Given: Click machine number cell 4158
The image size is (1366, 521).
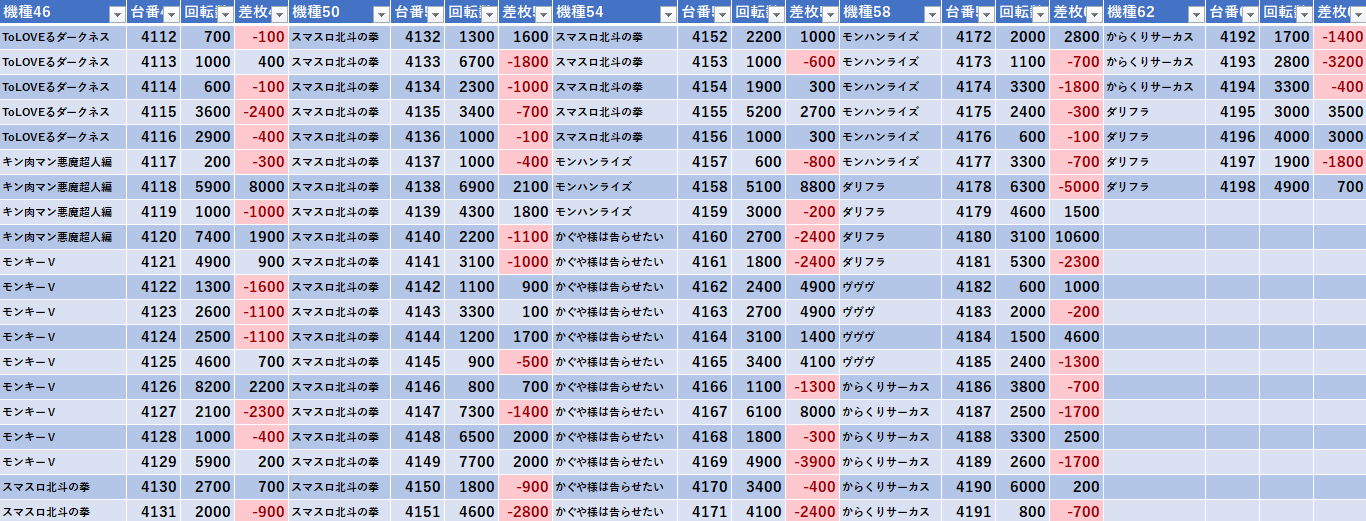Looking at the screenshot, I should [x=704, y=187].
